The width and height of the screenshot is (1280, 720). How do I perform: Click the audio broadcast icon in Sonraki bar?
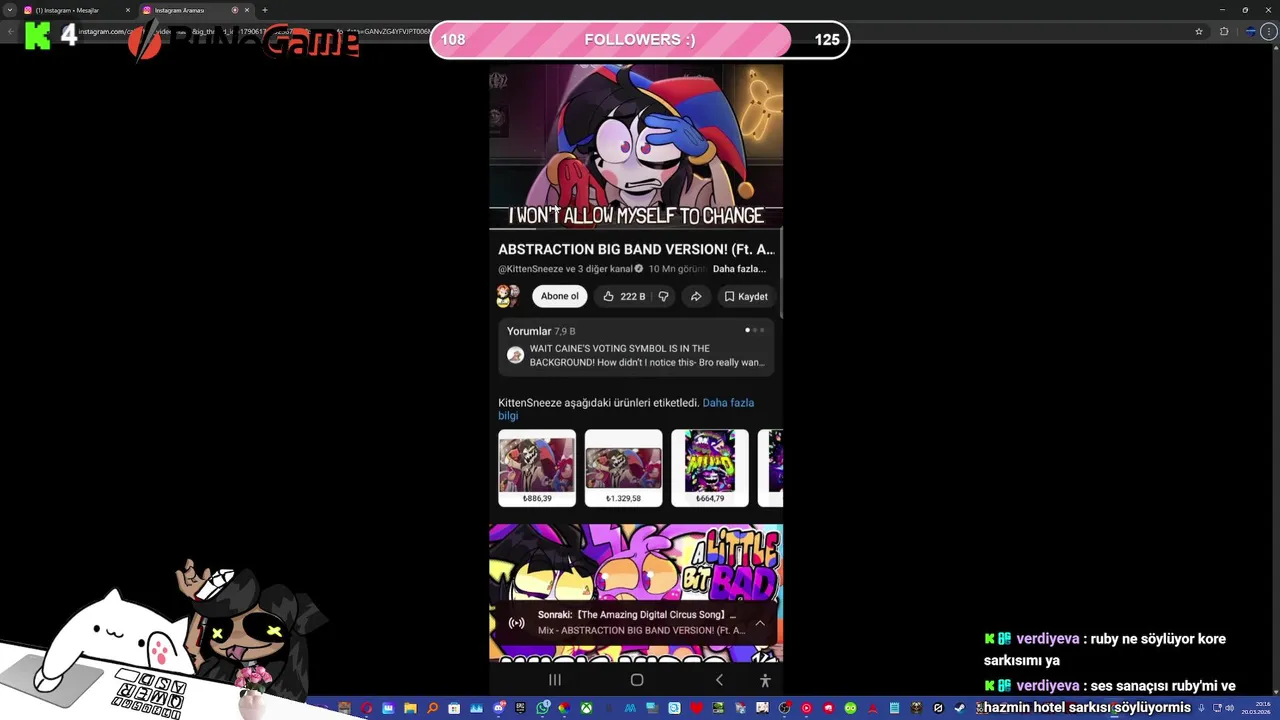pos(516,623)
